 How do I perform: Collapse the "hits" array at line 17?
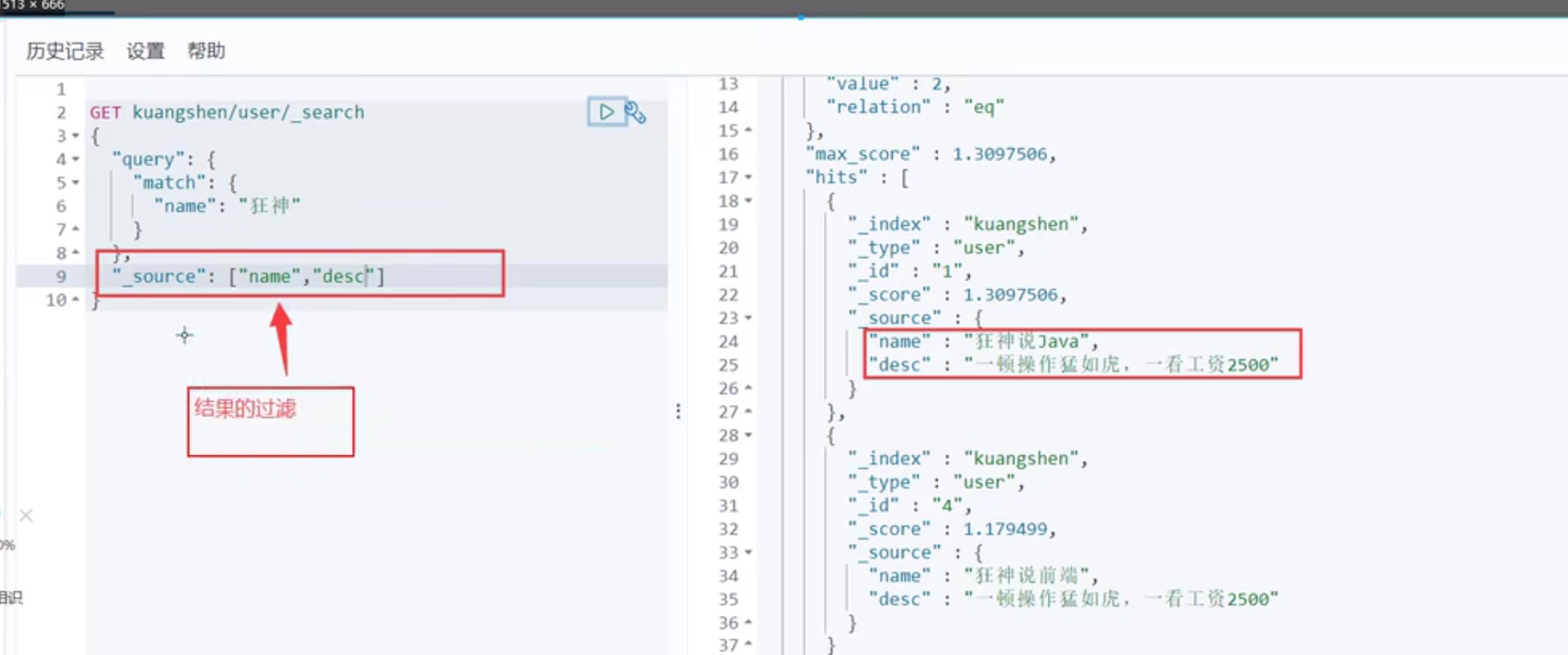[x=748, y=178]
